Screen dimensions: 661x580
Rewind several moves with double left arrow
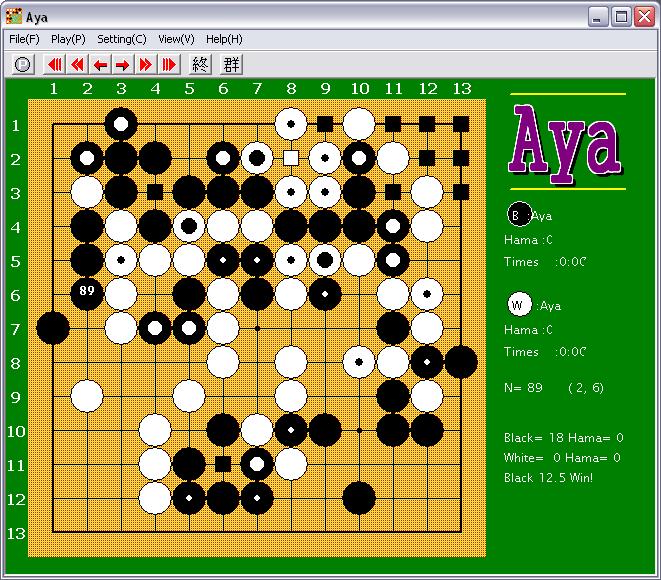(78, 64)
